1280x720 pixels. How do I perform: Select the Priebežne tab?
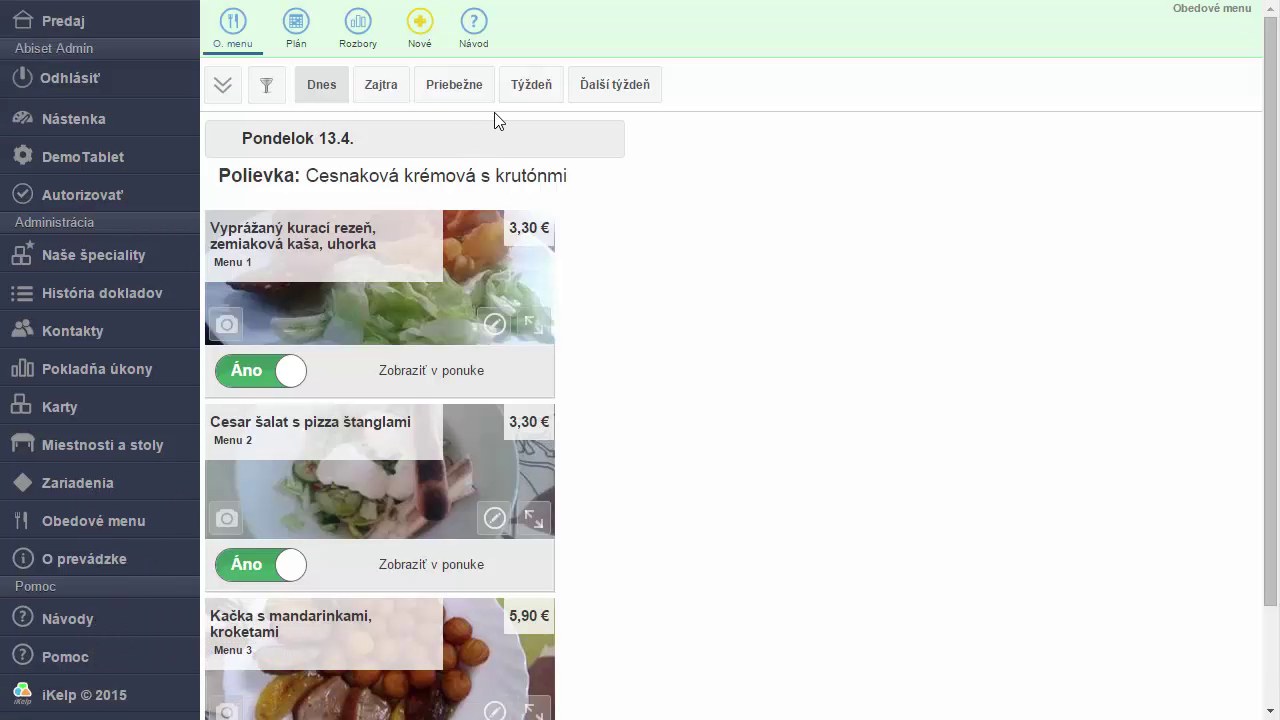[x=454, y=85]
